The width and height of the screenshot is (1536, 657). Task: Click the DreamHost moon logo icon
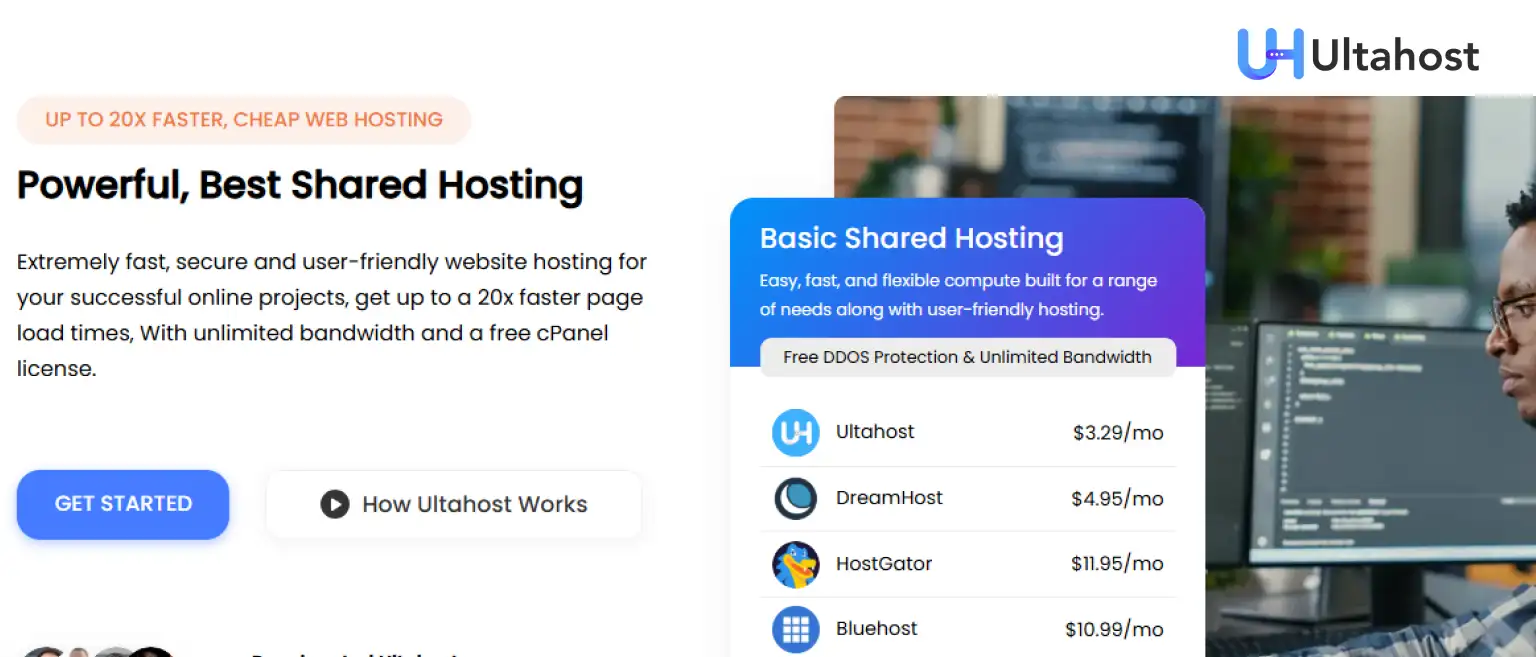[796, 499]
